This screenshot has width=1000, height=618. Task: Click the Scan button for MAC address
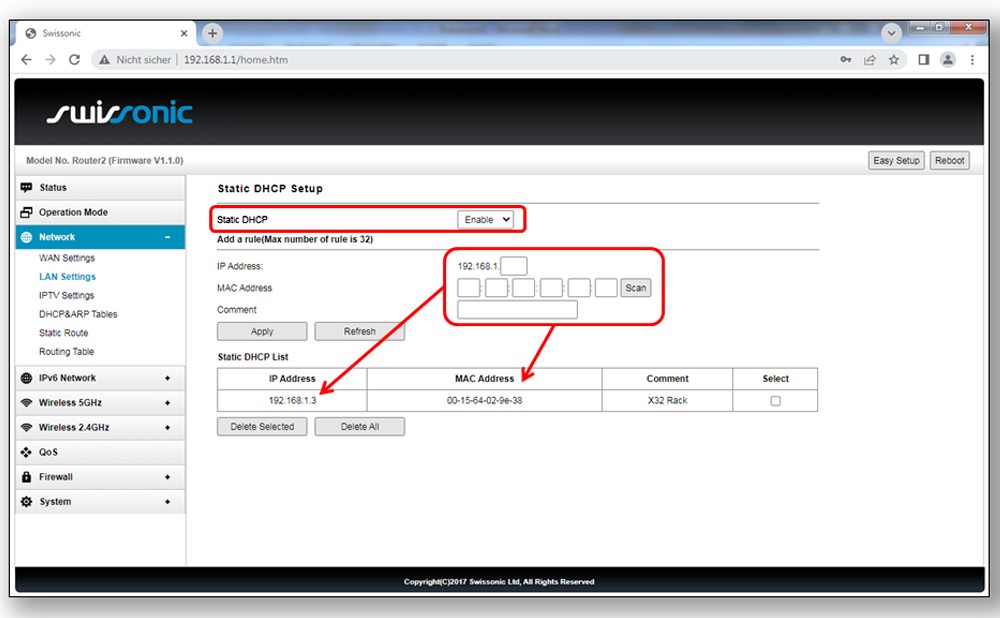(x=635, y=288)
